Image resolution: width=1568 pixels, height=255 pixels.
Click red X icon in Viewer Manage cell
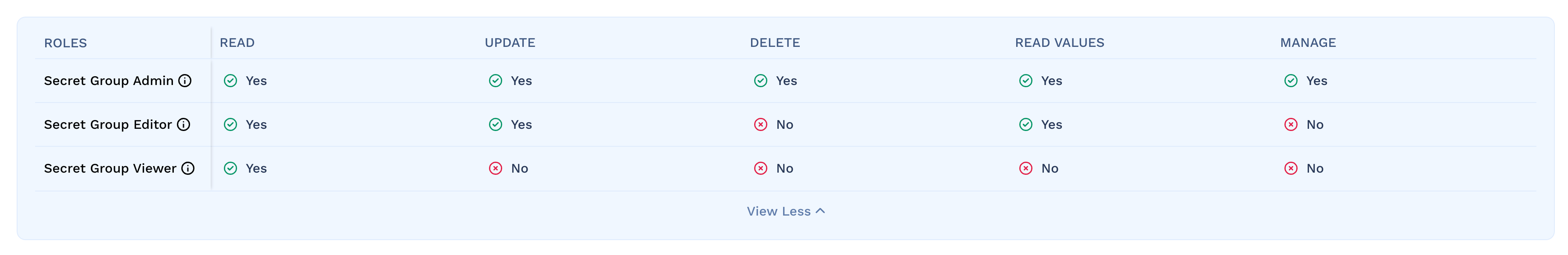tap(1291, 168)
